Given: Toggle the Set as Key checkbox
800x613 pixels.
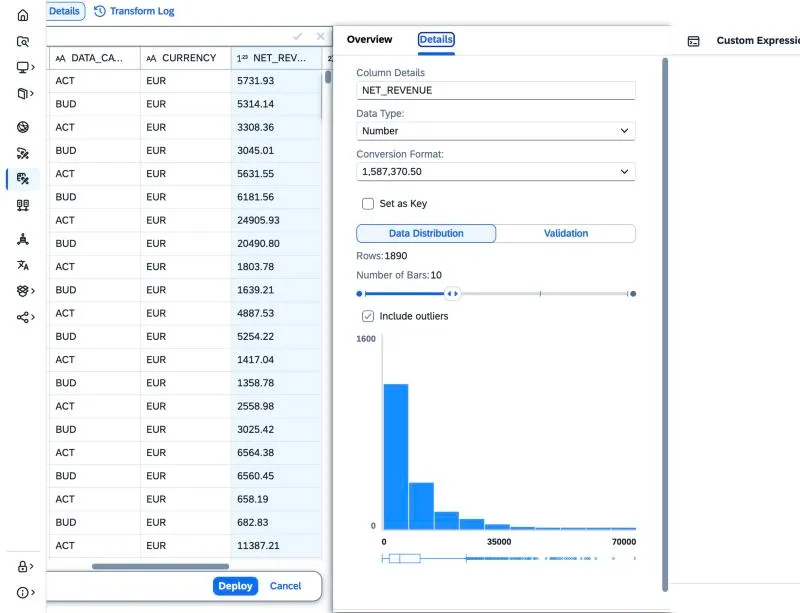Looking at the screenshot, I should [x=368, y=204].
